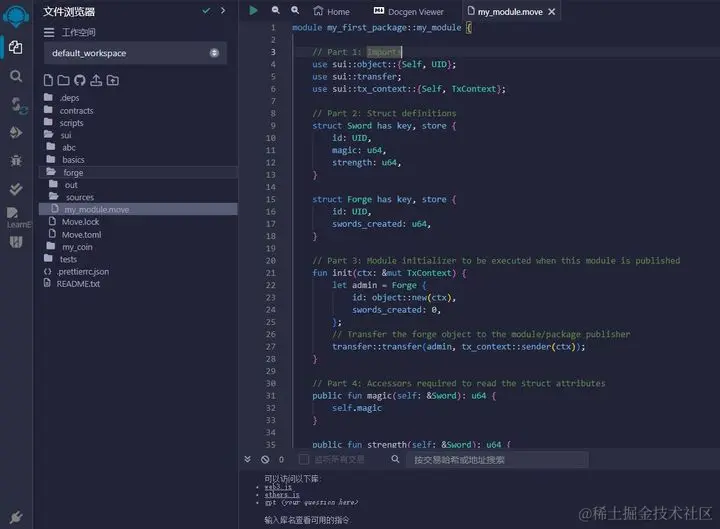Open the File Explorer sidebar icon
This screenshot has height=529, width=720.
16,47
